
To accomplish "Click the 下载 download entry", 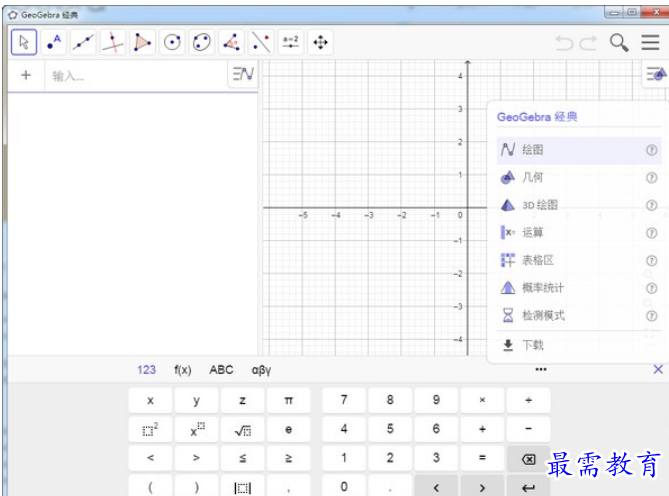I will click(x=579, y=345).
